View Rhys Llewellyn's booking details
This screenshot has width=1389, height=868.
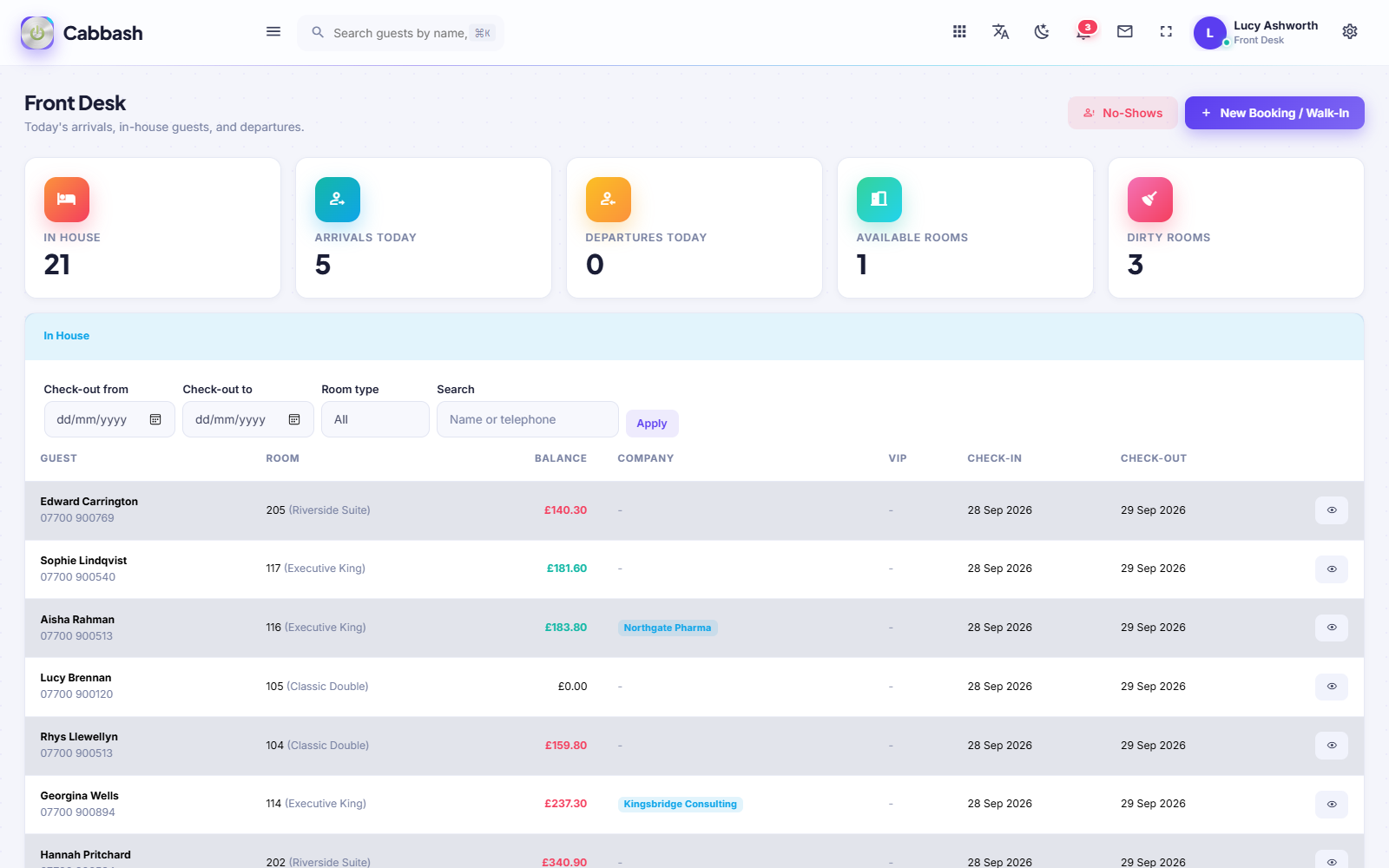tap(1332, 746)
